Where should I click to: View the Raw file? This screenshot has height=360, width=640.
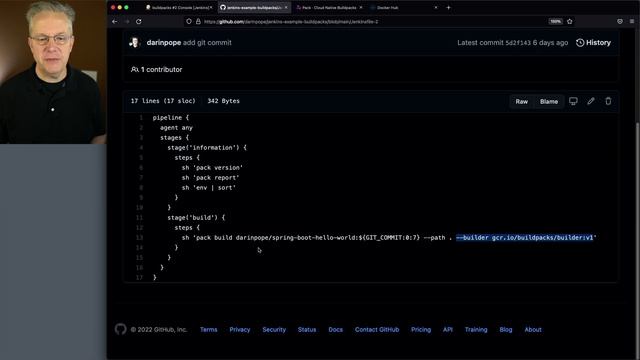coord(522,101)
